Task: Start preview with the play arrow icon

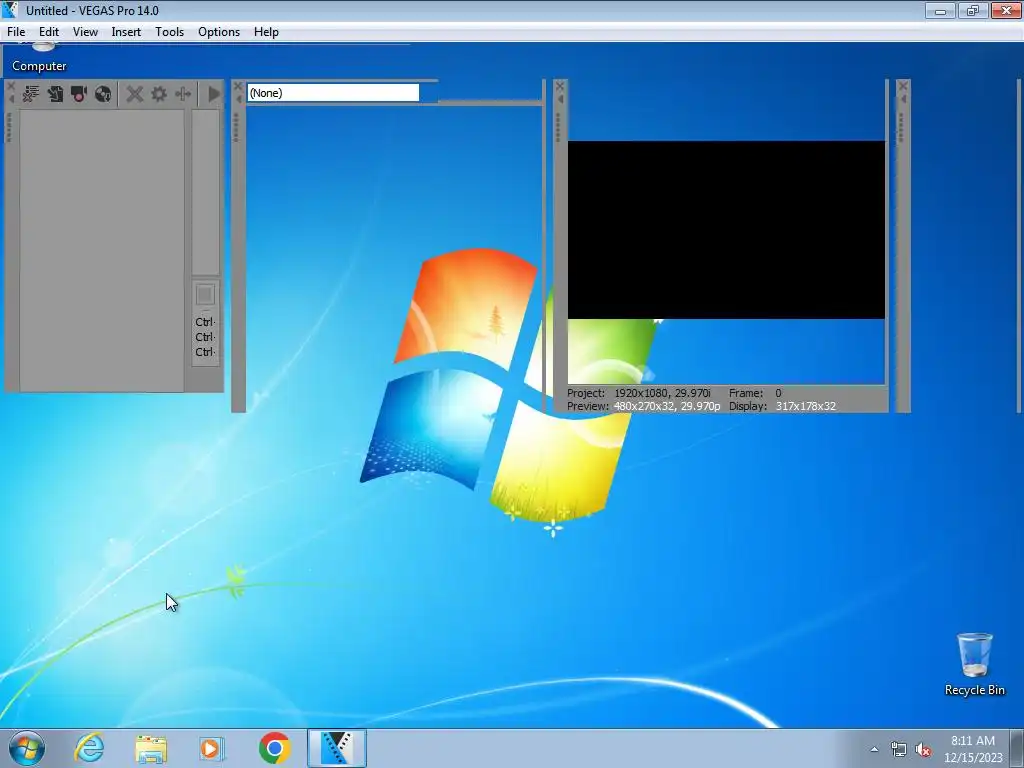Action: click(214, 94)
